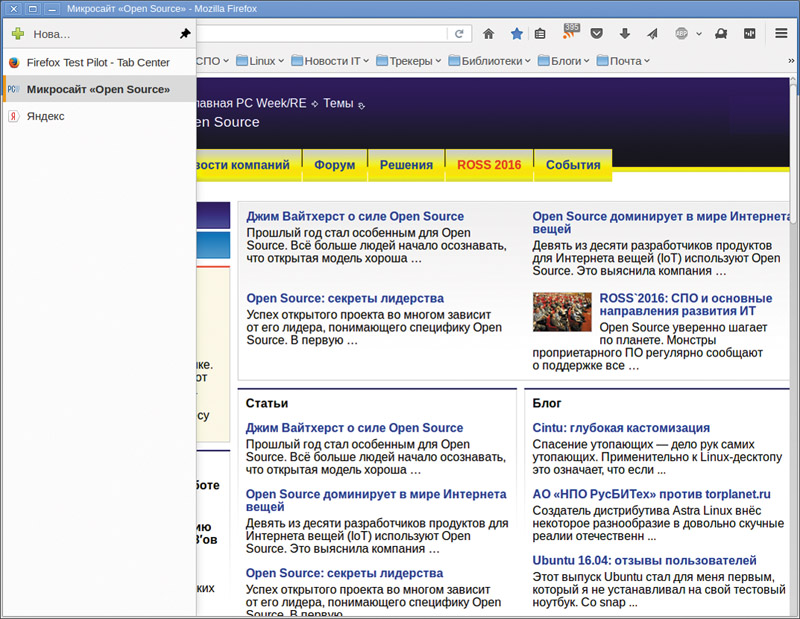Click the ROSS 2016 conference photo thumbnail
This screenshot has height=619, width=800.
pos(562,312)
